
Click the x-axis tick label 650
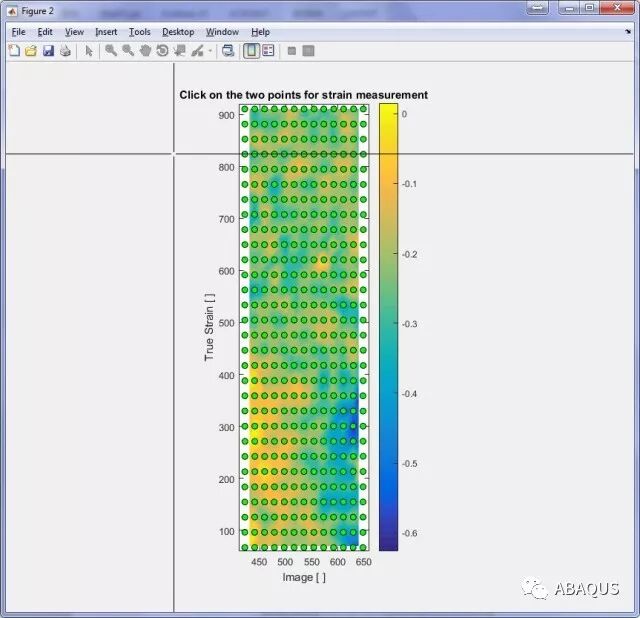(364, 562)
